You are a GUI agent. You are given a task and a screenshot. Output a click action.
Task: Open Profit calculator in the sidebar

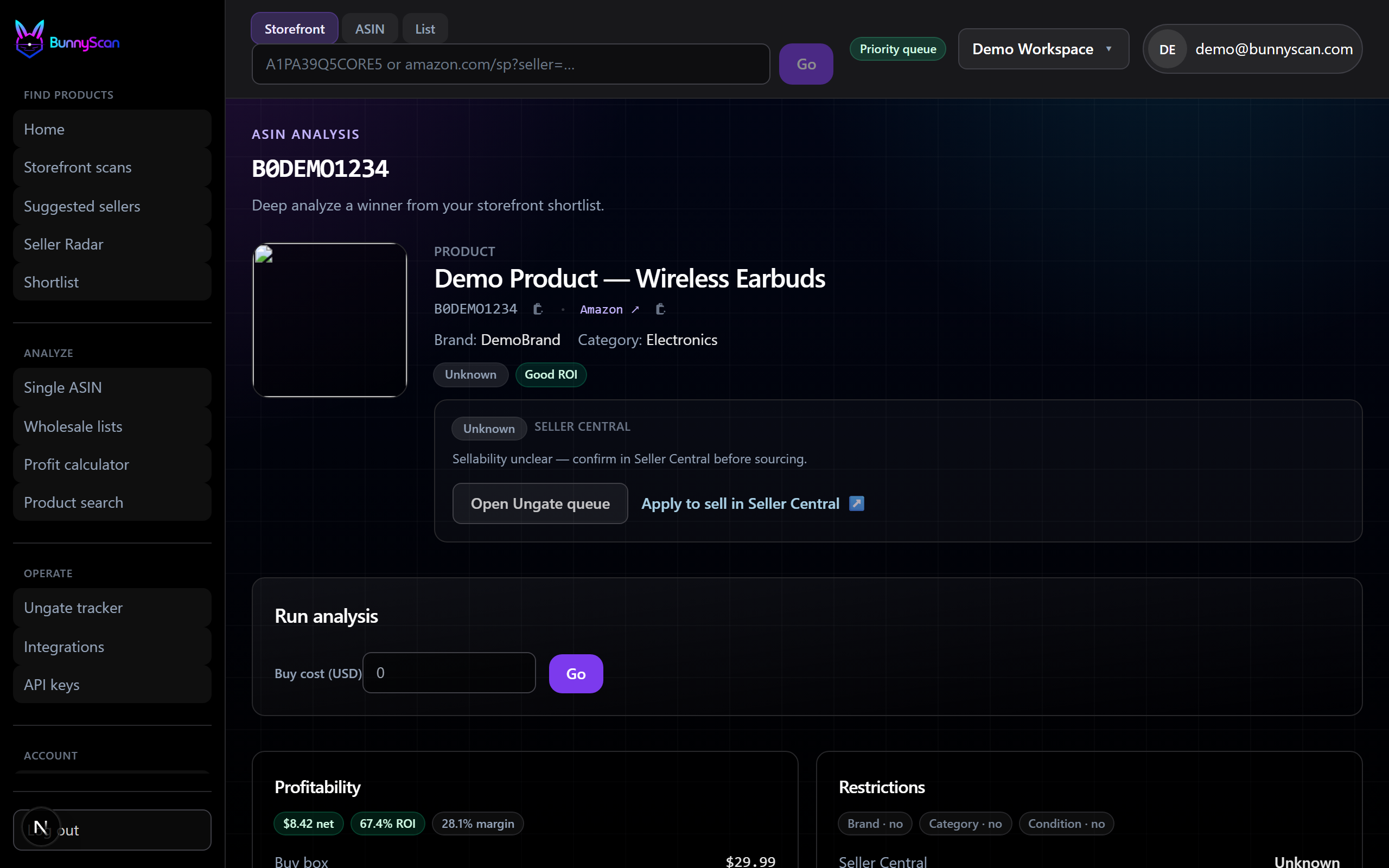click(112, 464)
